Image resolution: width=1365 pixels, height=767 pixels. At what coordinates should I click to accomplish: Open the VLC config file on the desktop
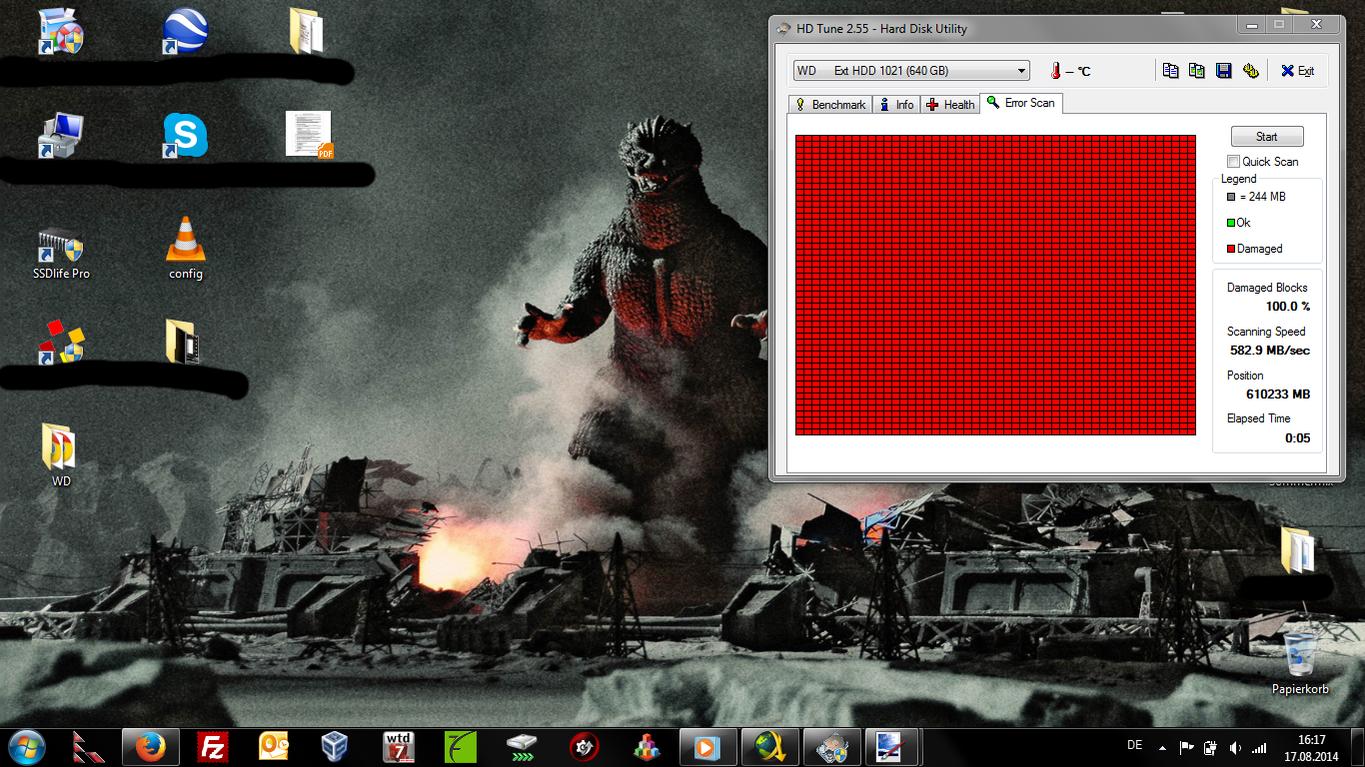click(x=185, y=247)
